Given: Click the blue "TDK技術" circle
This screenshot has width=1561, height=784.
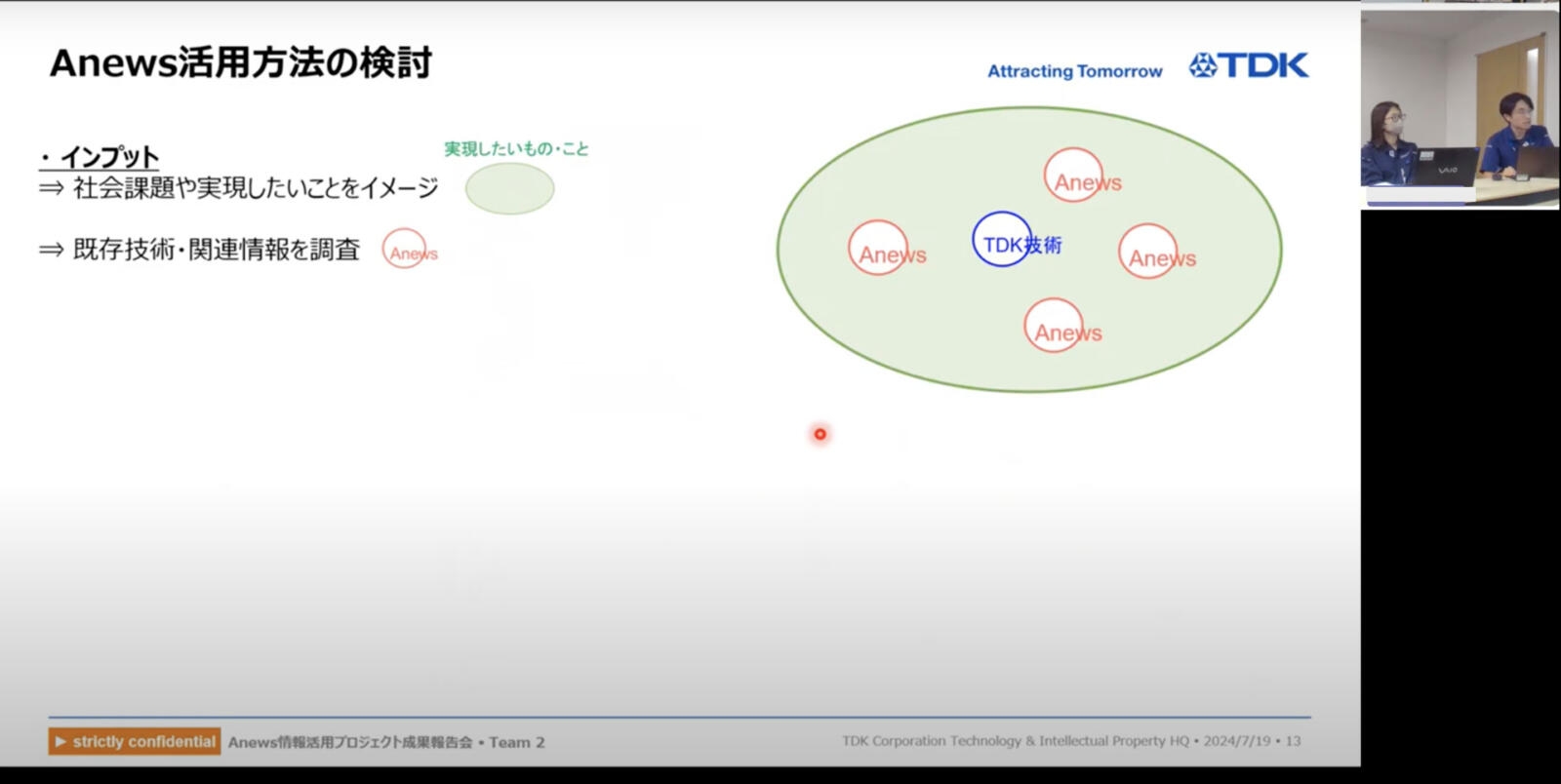Looking at the screenshot, I should tap(1002, 239).
